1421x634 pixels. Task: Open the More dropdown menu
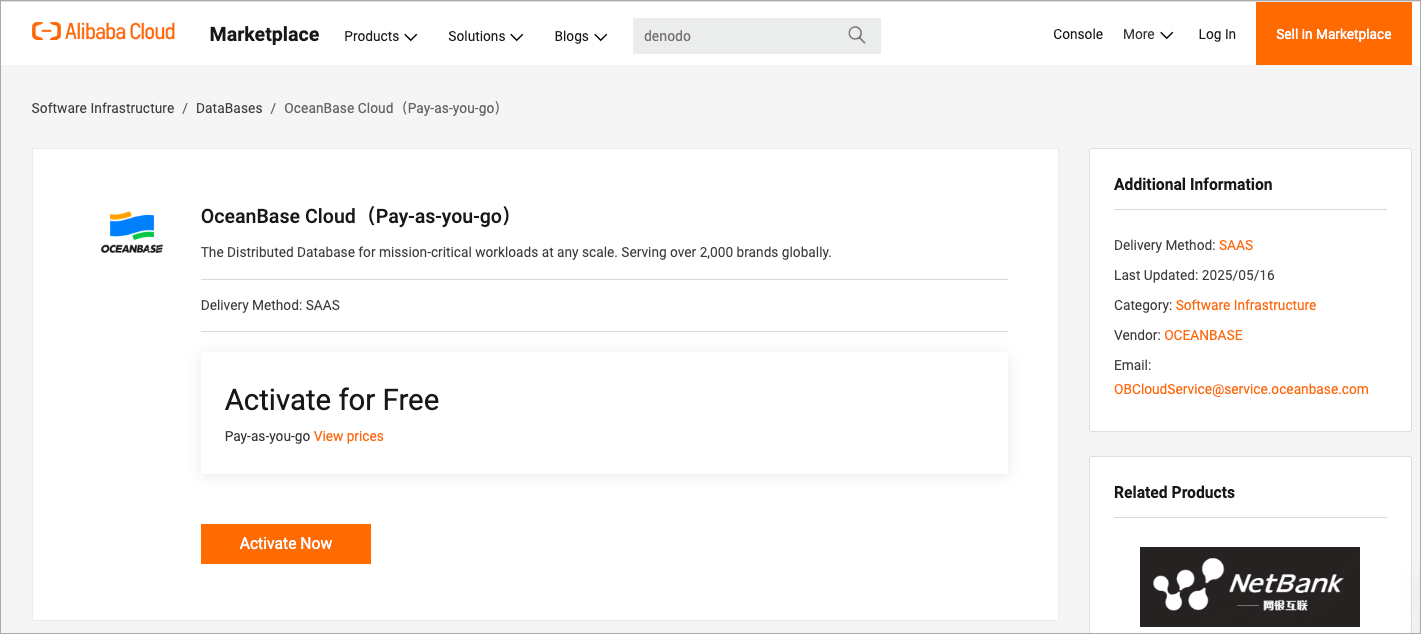[1147, 34]
